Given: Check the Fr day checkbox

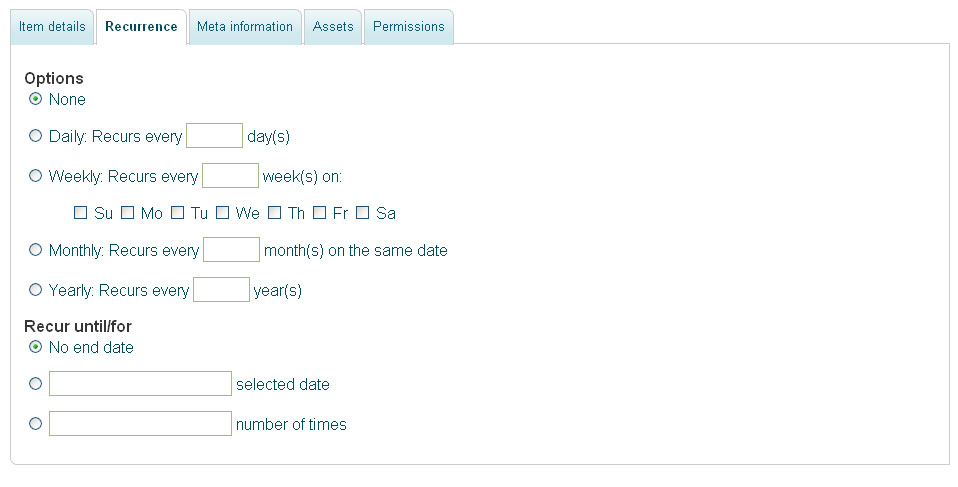Looking at the screenshot, I should click(319, 213).
